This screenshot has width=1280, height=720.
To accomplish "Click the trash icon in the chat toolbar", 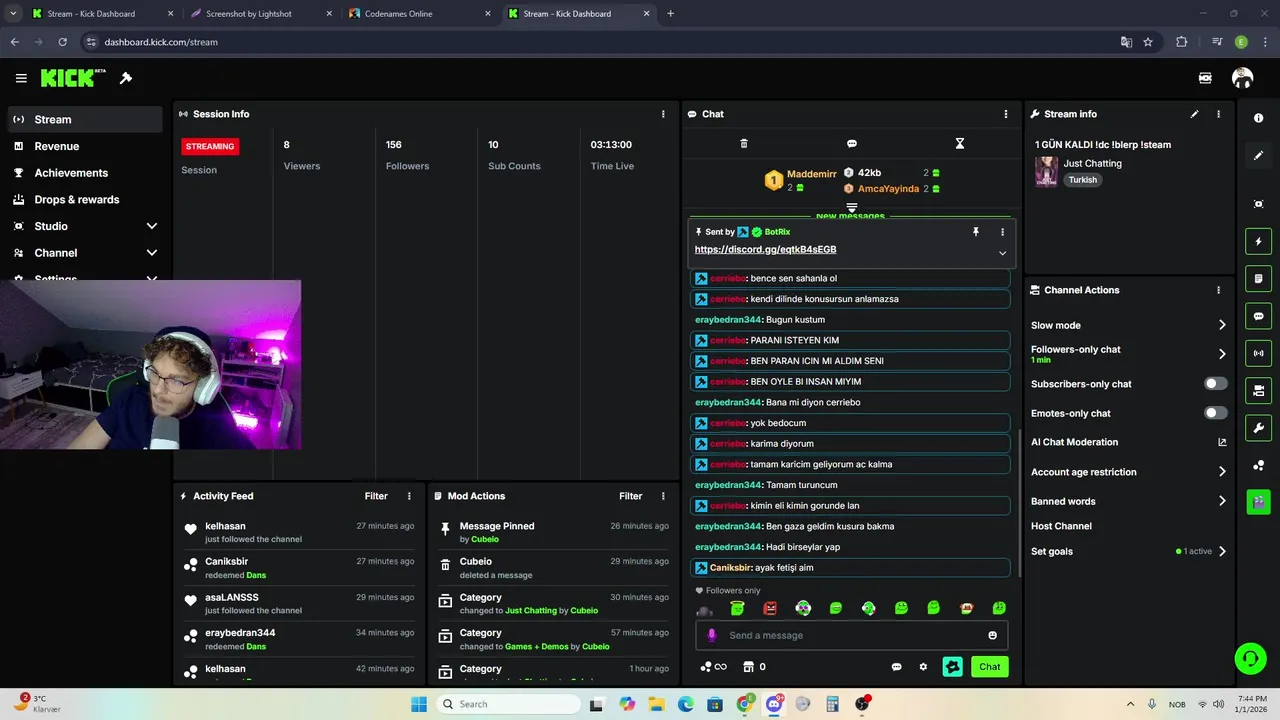I will (x=743, y=144).
